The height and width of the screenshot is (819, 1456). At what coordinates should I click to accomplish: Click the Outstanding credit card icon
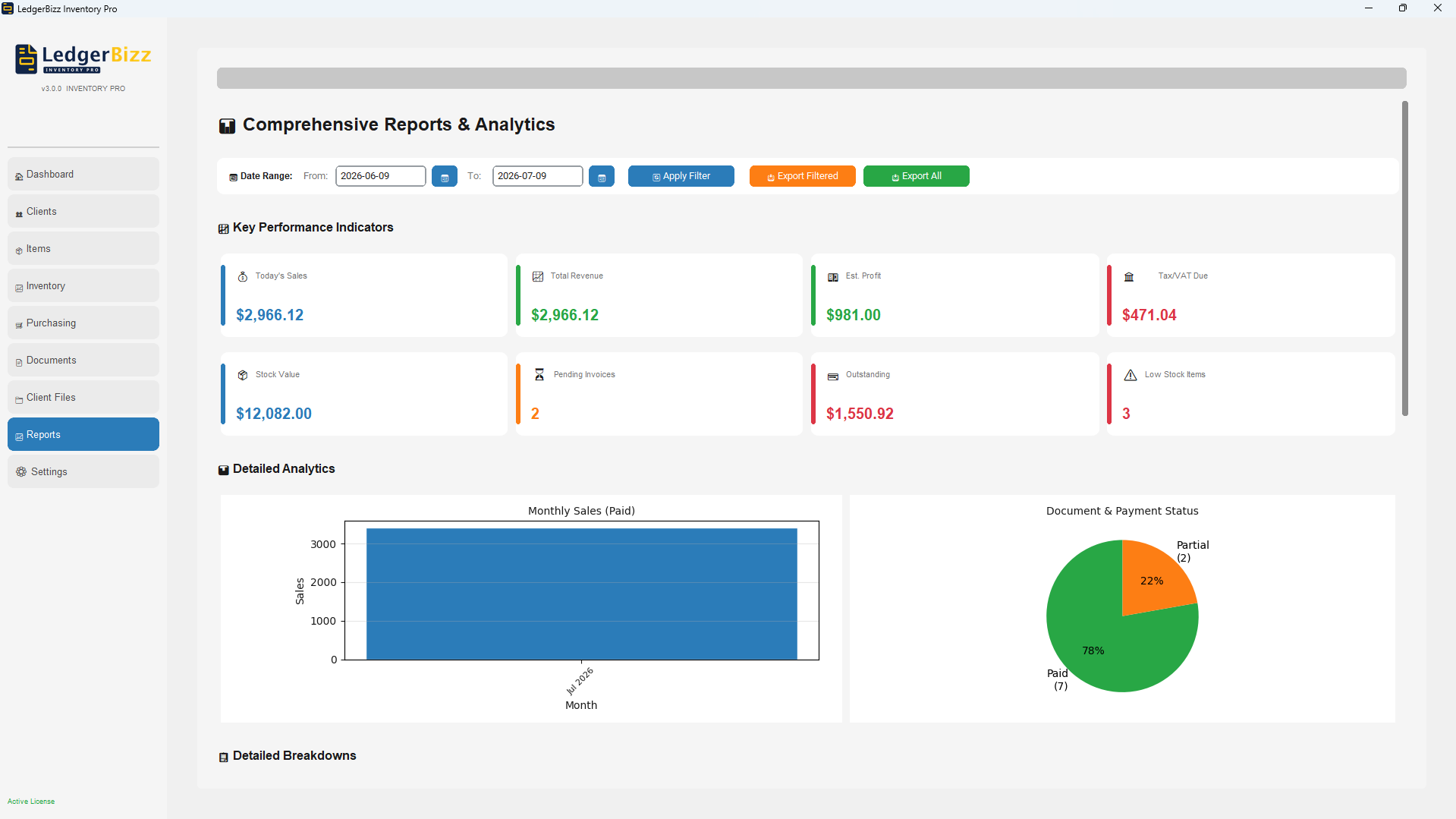coord(833,376)
